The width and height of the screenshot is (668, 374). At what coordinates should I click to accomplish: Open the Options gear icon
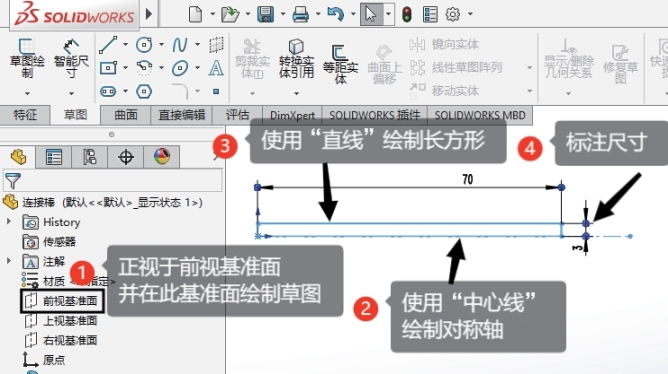[x=452, y=14]
